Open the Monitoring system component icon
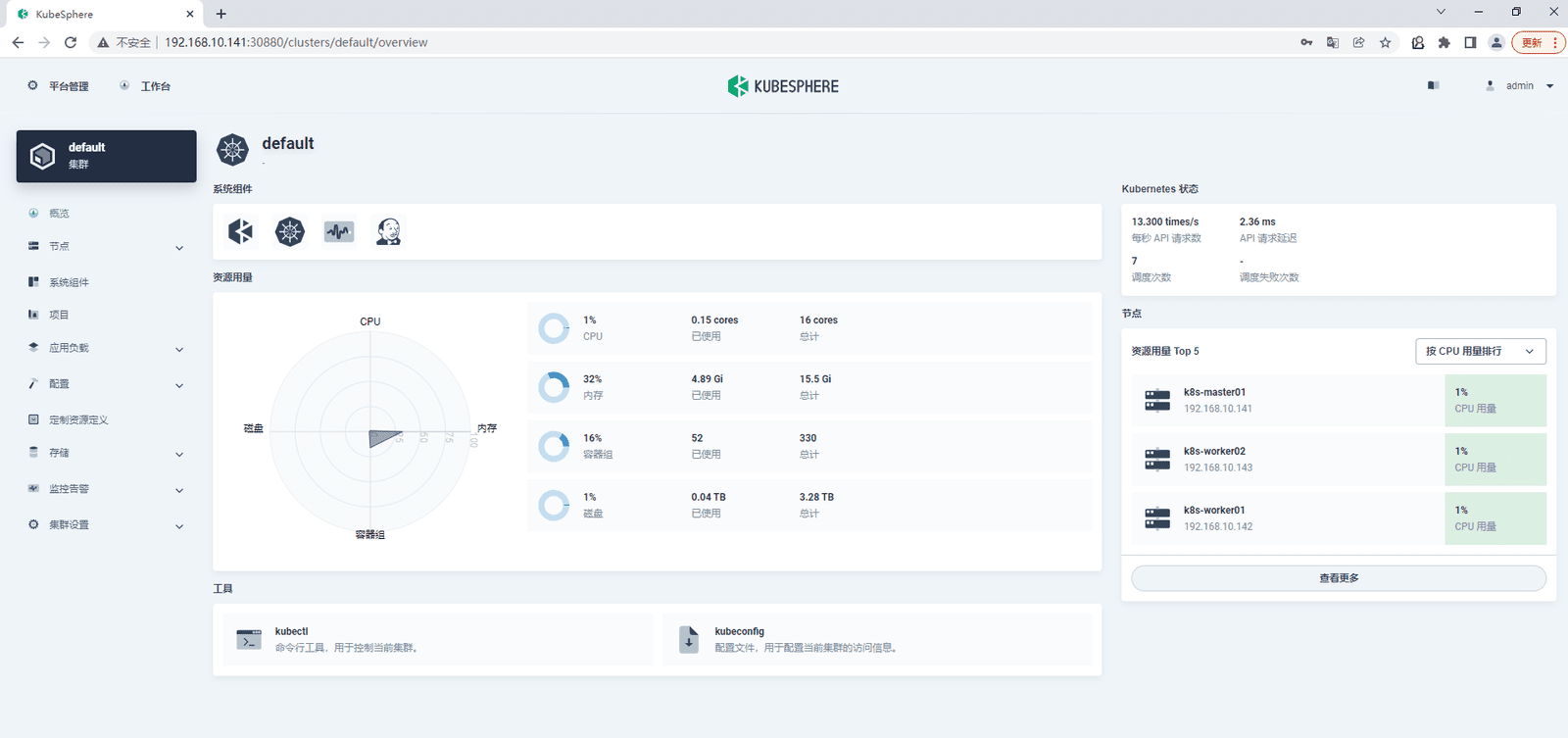Viewport: 1568px width, 738px height. 339,231
